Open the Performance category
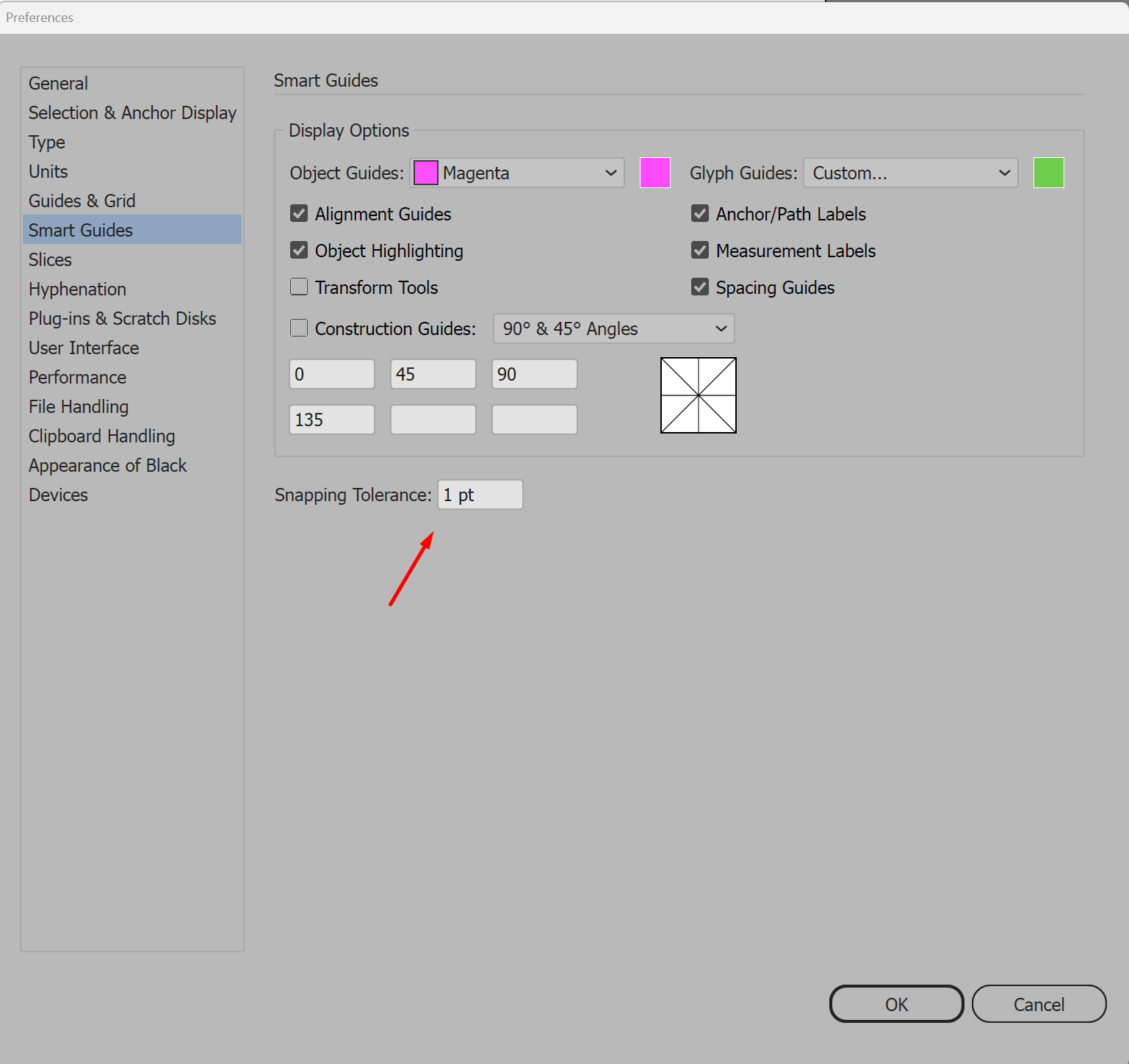 [x=132, y=377]
